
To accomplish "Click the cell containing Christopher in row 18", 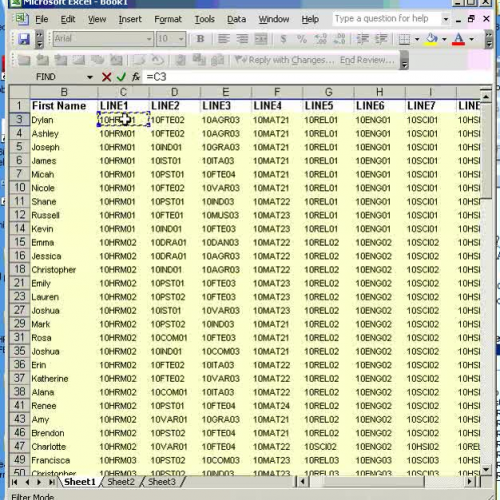I will [x=64, y=270].
